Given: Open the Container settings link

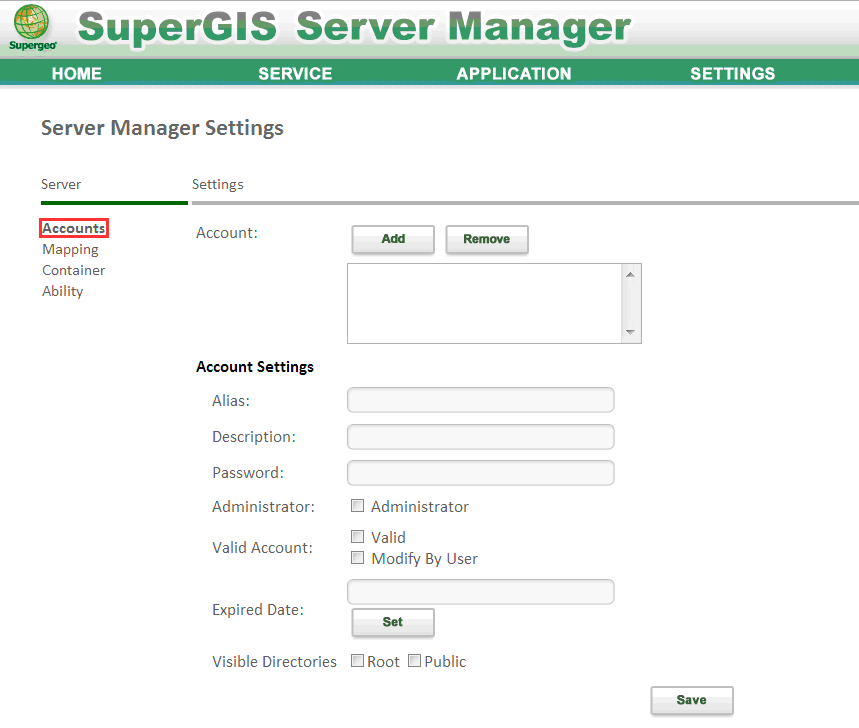Looking at the screenshot, I should pyautogui.click(x=73, y=270).
